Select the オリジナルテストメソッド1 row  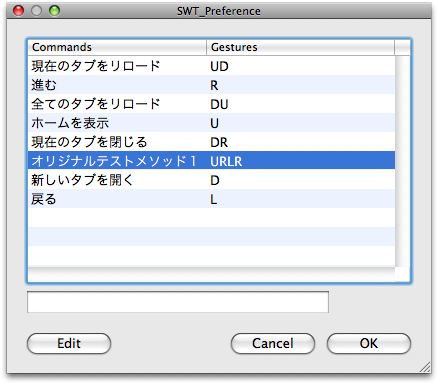pos(212,161)
